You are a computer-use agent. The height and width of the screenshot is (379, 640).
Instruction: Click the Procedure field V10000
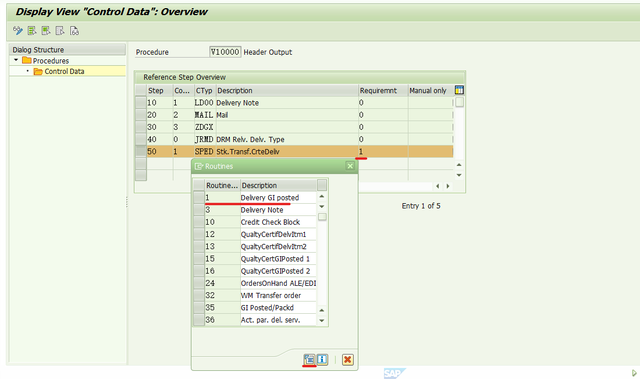(x=225, y=52)
